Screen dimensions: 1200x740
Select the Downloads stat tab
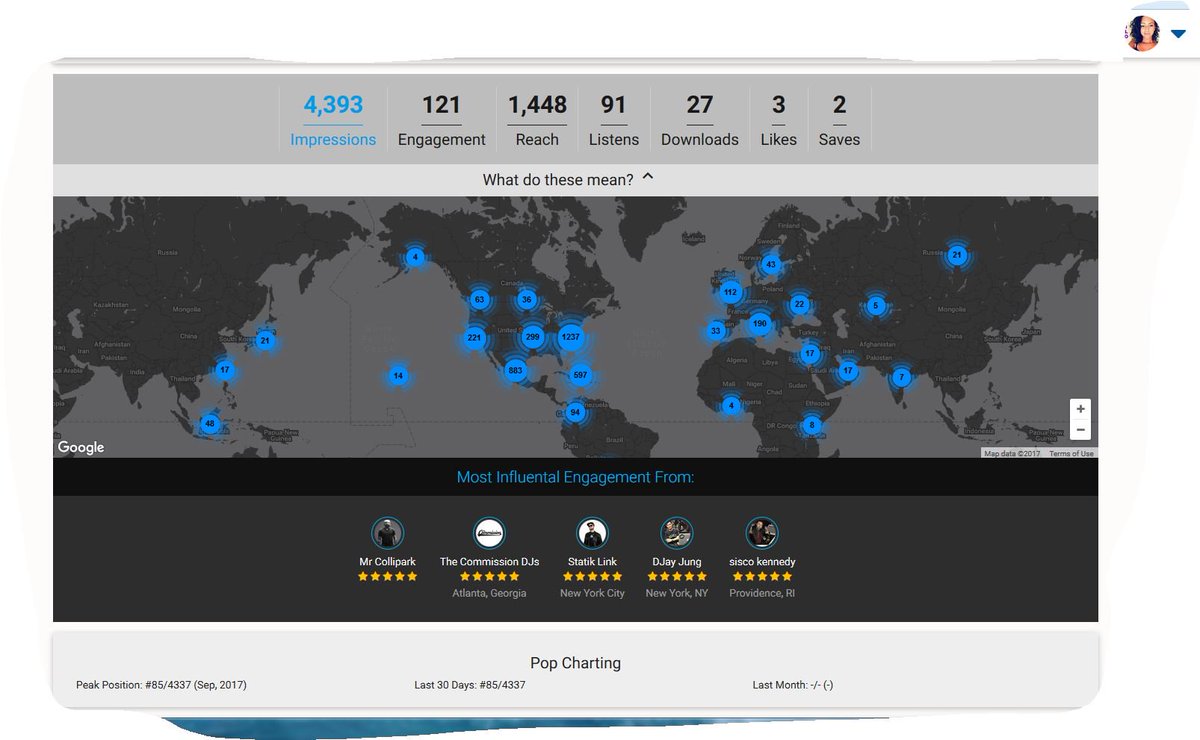pos(700,119)
